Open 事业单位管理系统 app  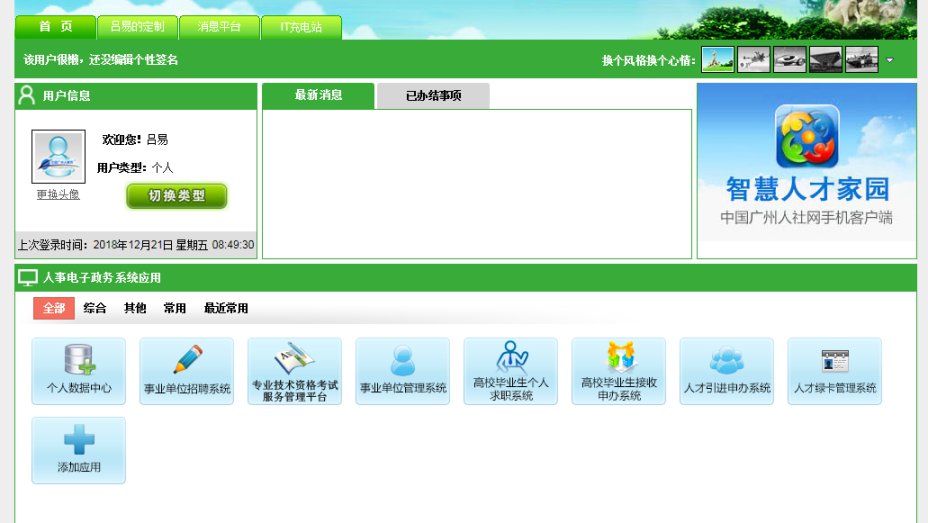(x=403, y=371)
